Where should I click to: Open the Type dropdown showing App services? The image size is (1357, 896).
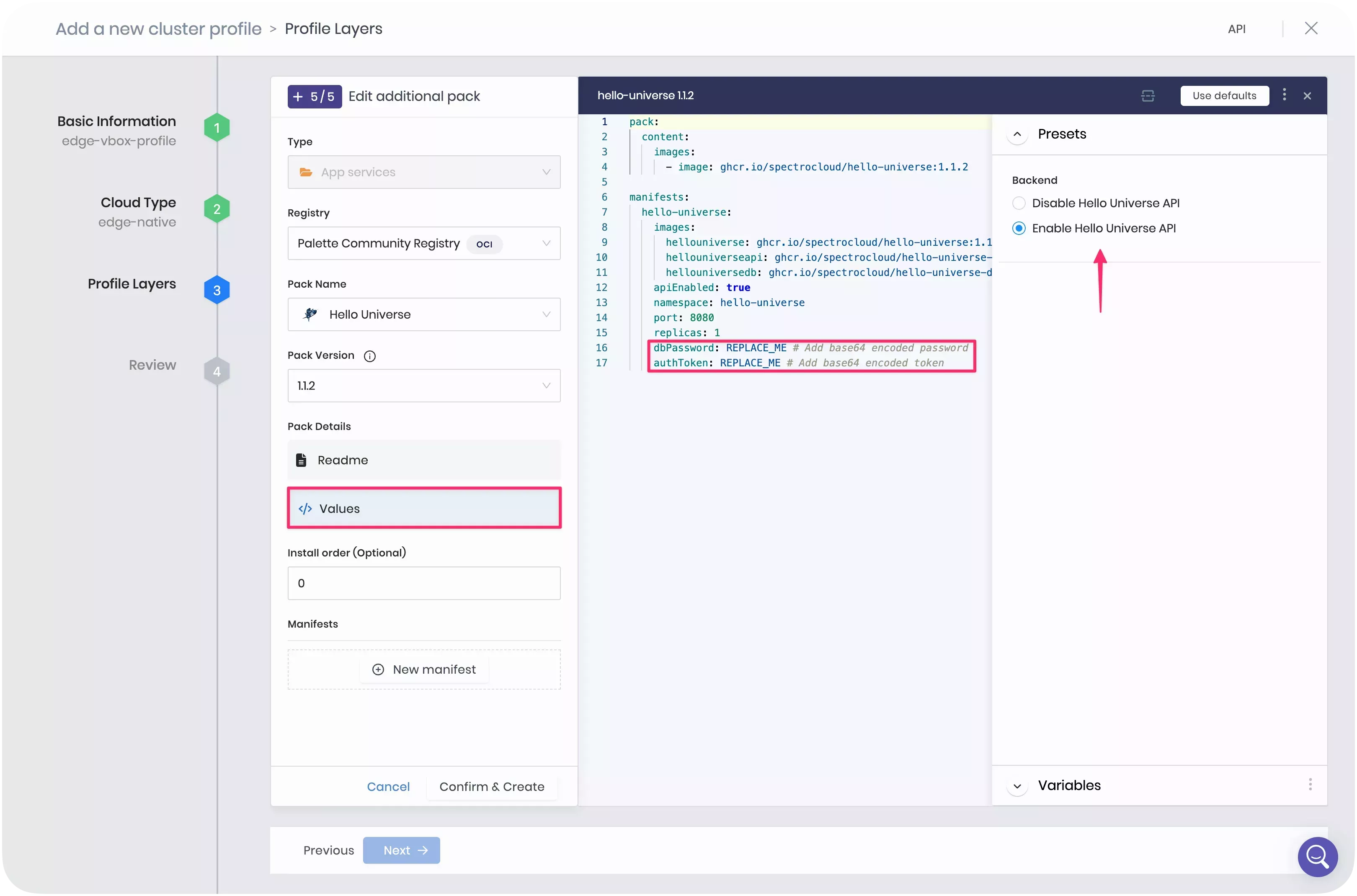423,171
